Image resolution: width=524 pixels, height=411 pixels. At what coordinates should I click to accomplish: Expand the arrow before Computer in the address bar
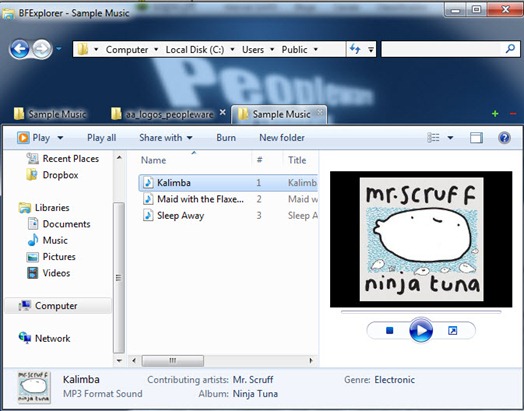click(96, 49)
